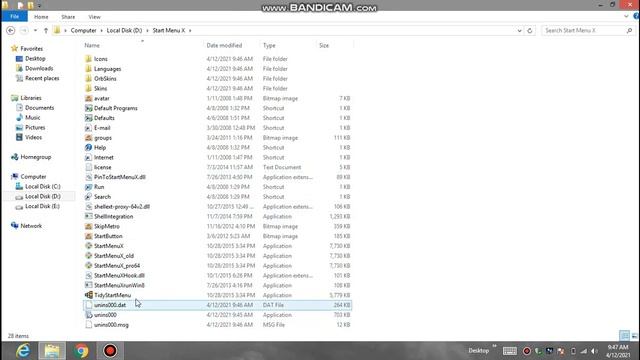Expand the ribbon chevron
This screenshot has height=360, width=640.
(x=626, y=17)
